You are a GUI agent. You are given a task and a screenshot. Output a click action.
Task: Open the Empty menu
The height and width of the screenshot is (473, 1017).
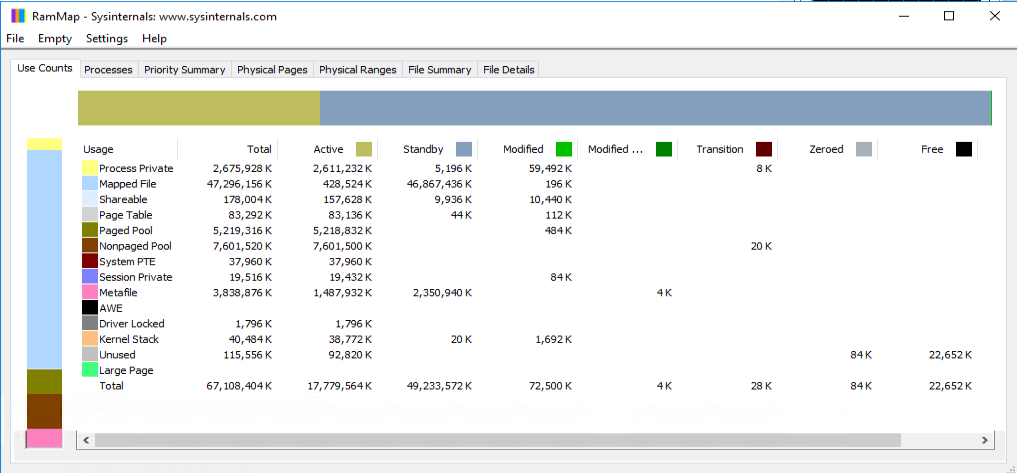coord(55,38)
